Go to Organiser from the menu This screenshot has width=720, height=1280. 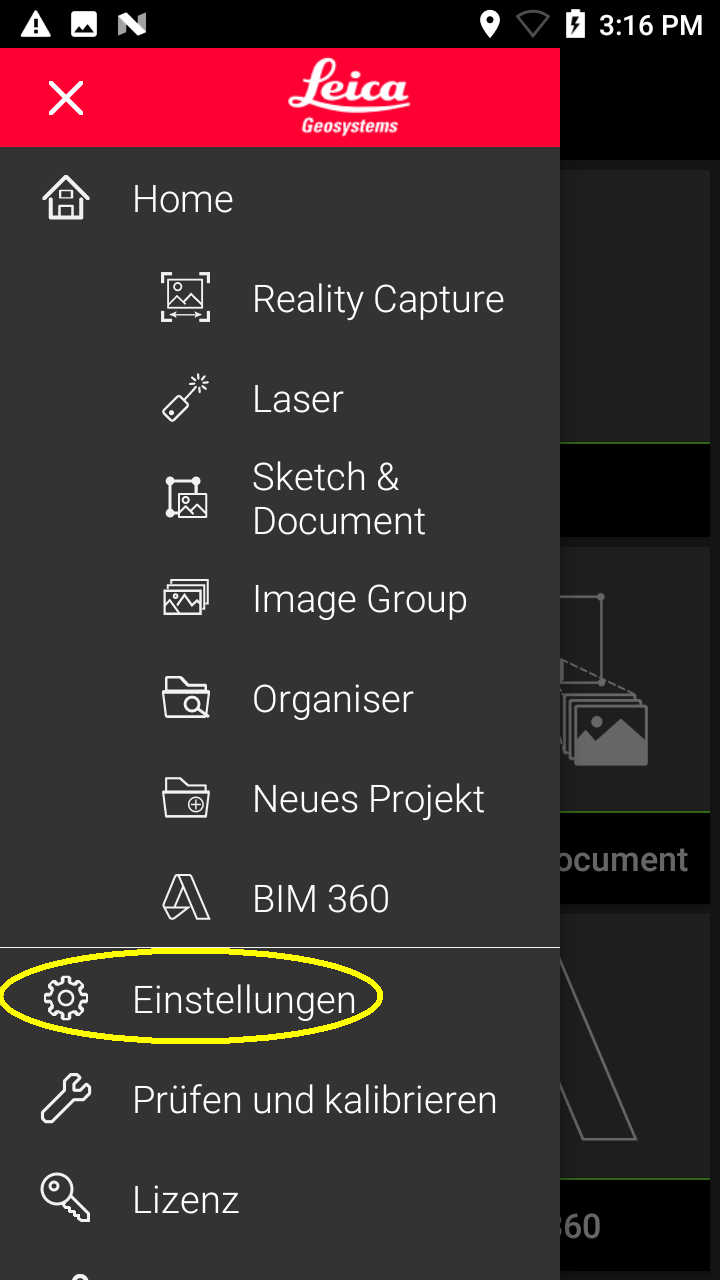click(332, 699)
